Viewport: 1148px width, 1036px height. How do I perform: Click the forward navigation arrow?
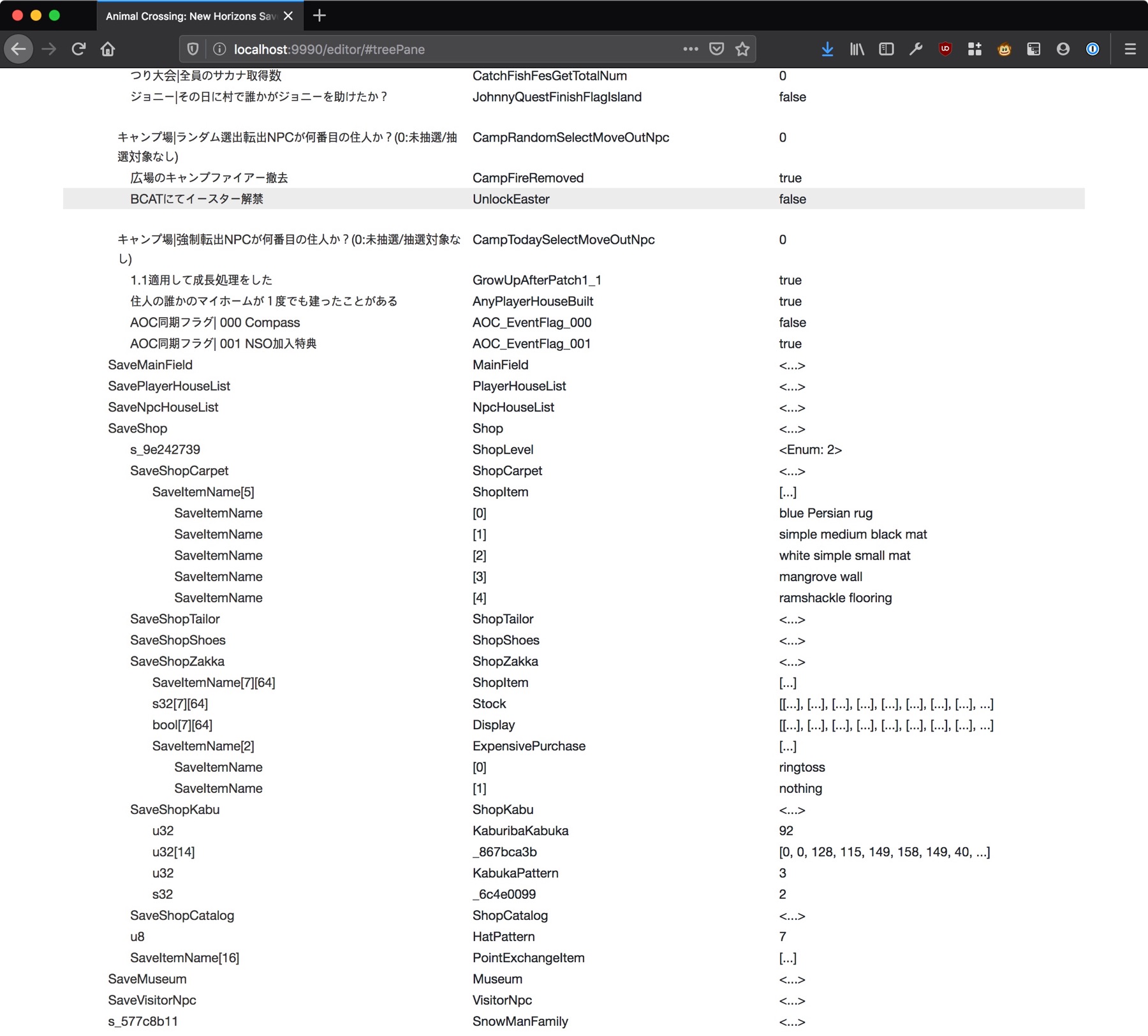pos(49,49)
